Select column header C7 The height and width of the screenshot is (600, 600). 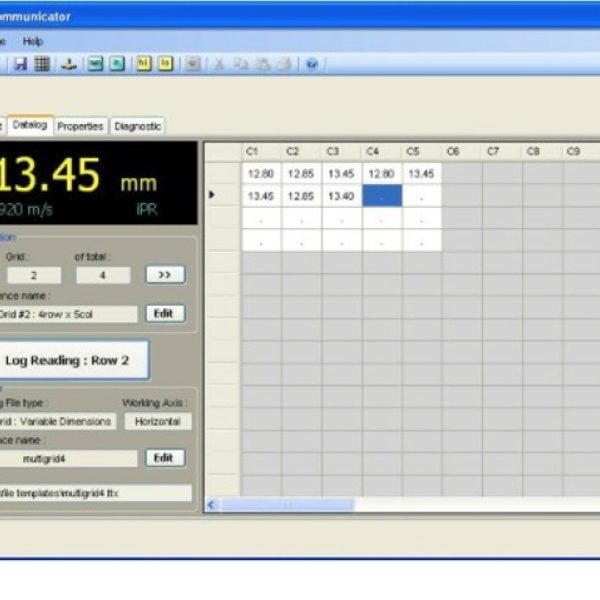point(502,152)
